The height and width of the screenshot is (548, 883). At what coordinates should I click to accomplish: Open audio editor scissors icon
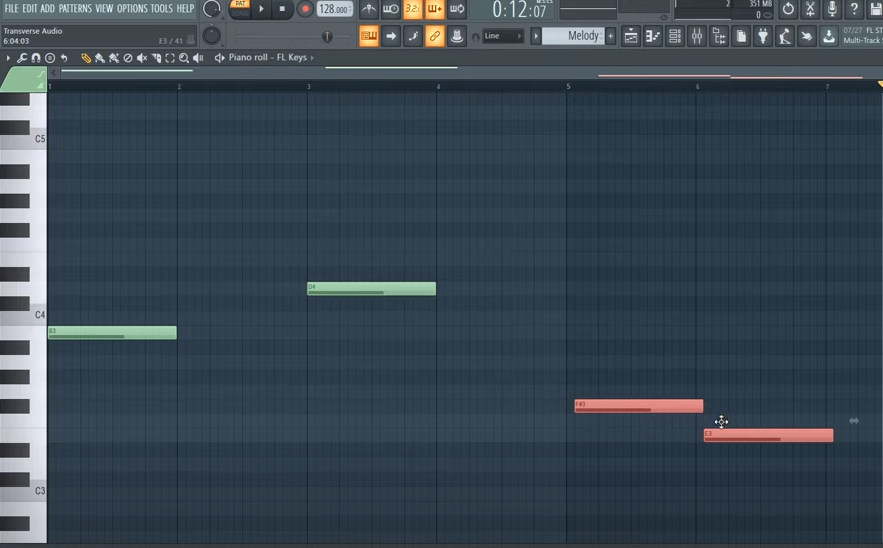pos(810,9)
